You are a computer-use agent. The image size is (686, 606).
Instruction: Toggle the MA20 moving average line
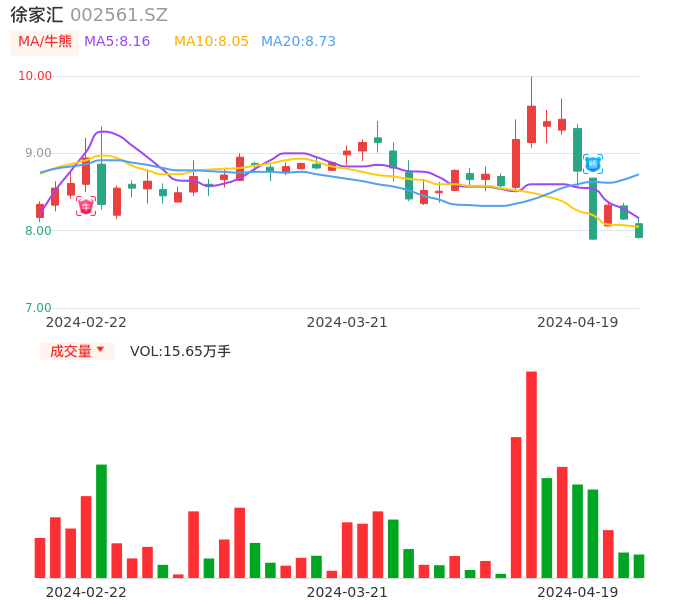298,42
